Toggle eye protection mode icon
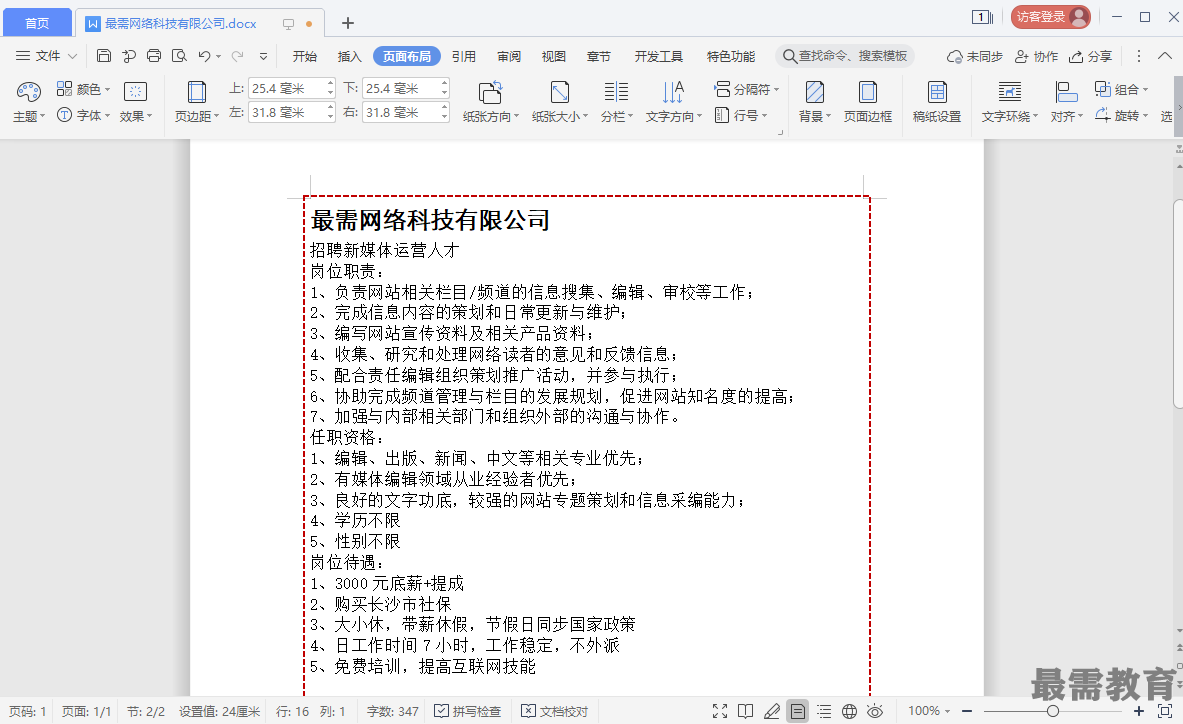The image size is (1183, 724). (875, 710)
